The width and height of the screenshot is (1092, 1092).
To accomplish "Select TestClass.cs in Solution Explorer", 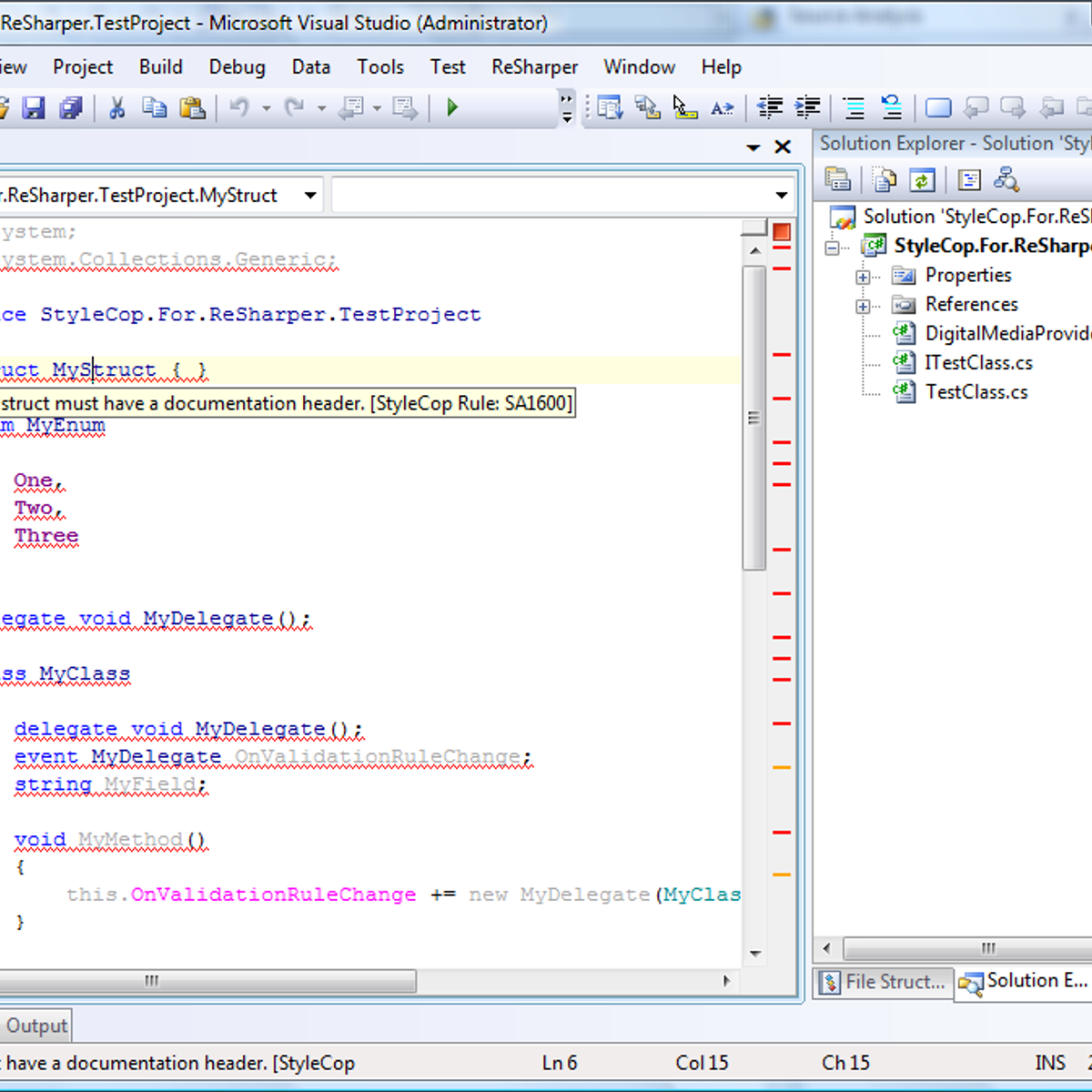I will click(x=976, y=392).
